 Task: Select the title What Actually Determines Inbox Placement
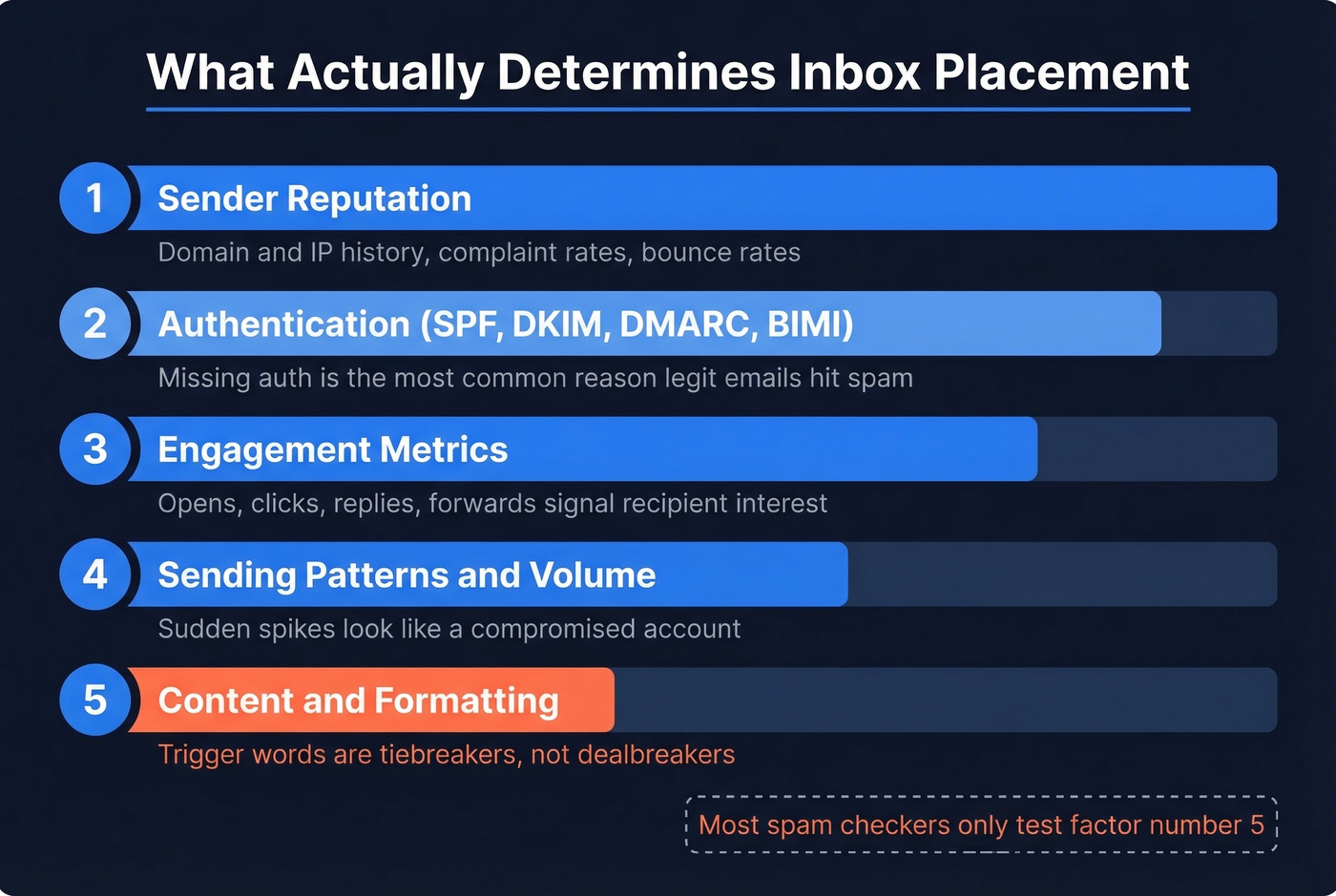coord(668,72)
